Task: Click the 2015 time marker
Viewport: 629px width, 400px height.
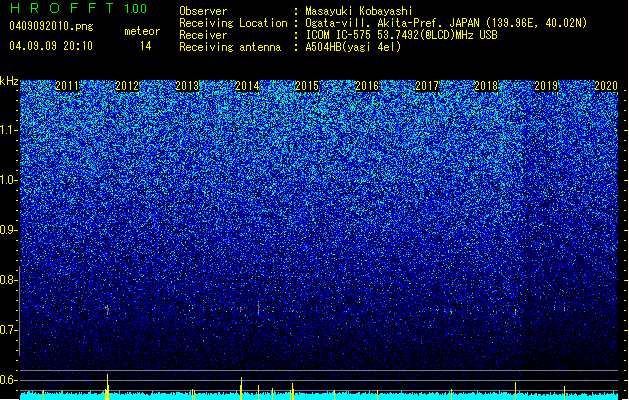Action: click(307, 86)
